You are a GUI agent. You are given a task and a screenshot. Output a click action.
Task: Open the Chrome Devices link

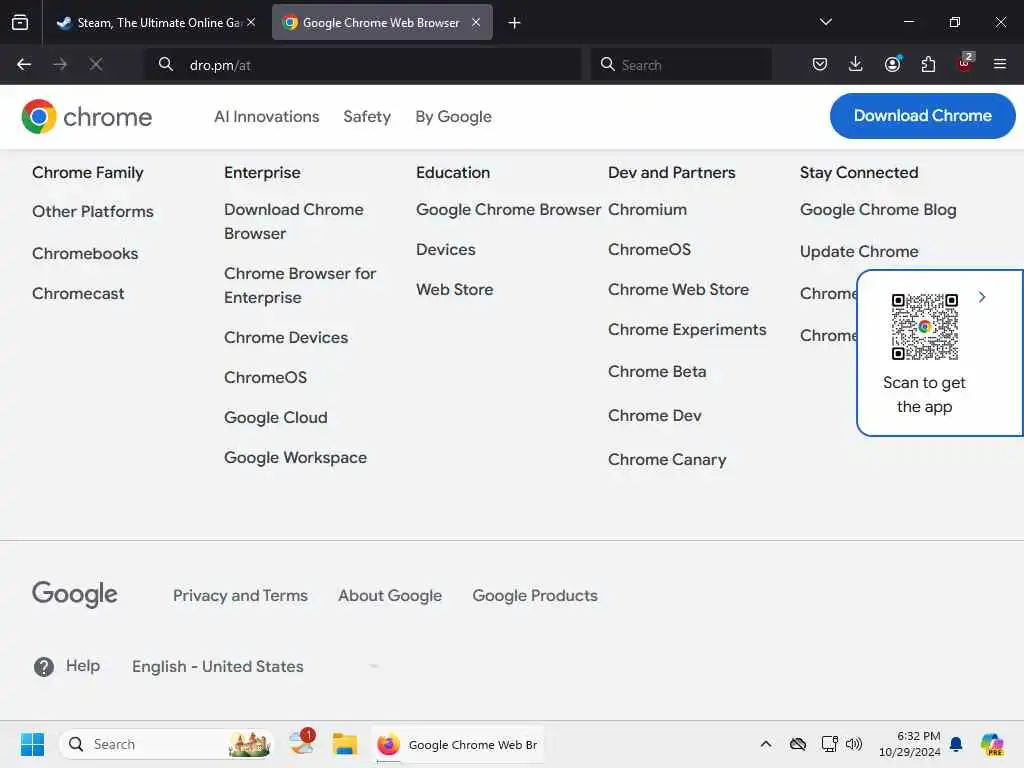coord(286,338)
